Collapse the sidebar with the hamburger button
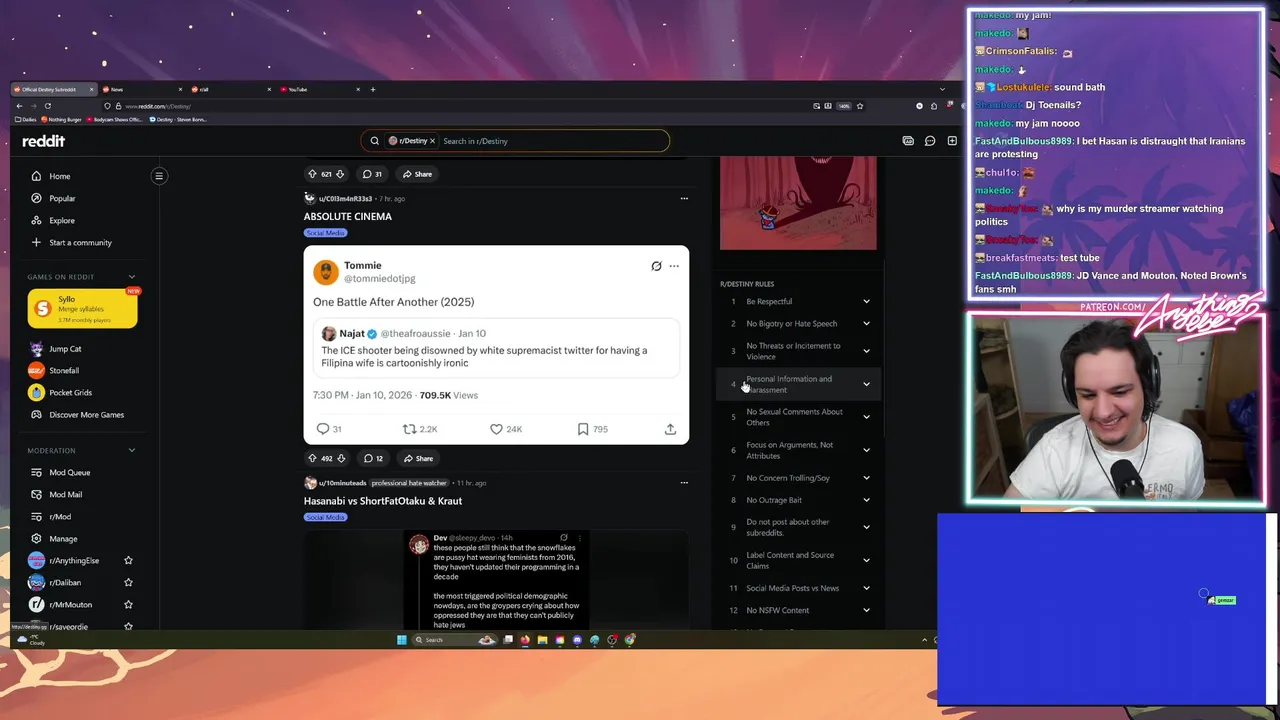Viewport: 1280px width, 720px height. pyautogui.click(x=158, y=176)
